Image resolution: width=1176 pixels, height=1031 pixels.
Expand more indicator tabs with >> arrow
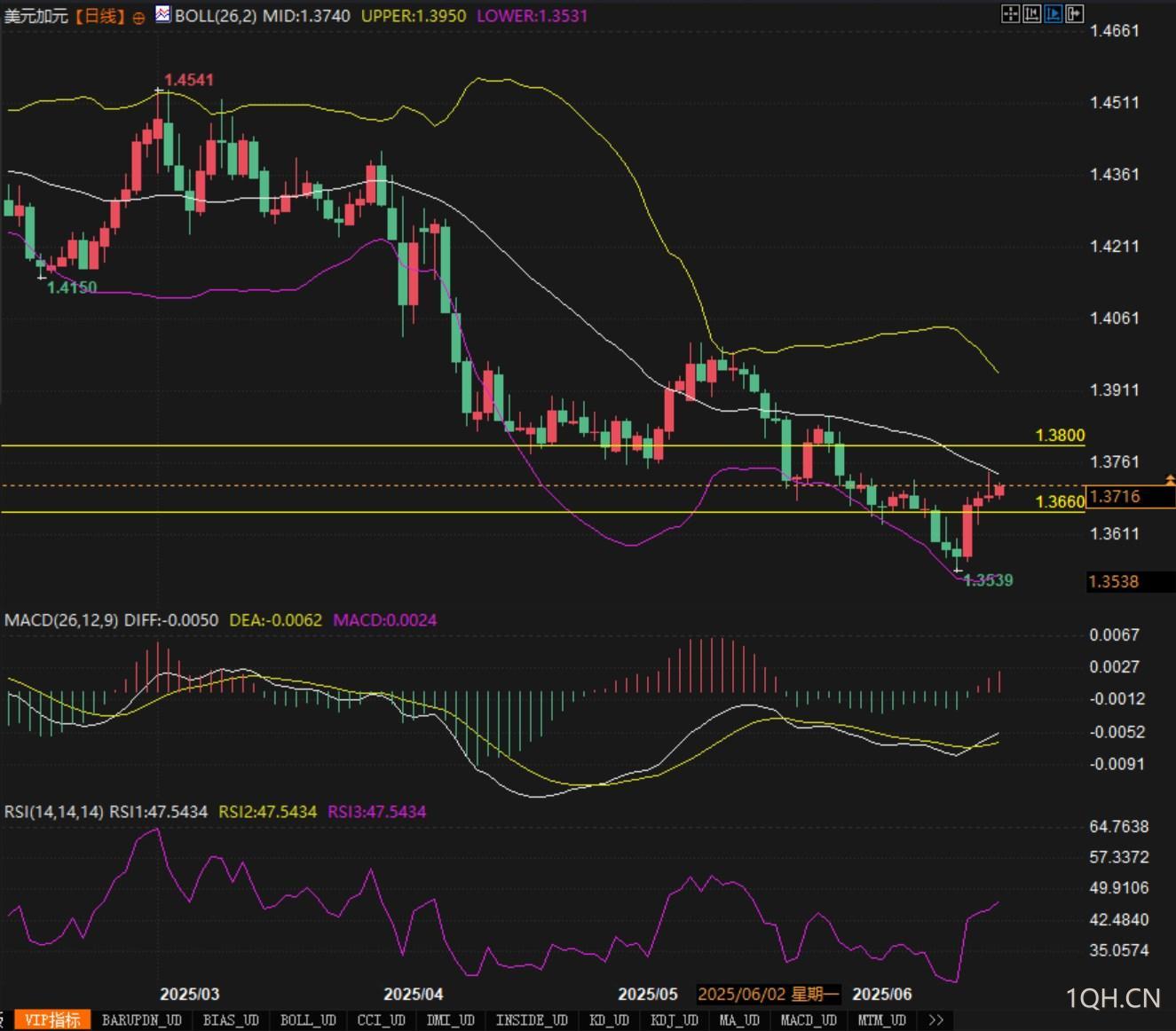pos(935,1020)
